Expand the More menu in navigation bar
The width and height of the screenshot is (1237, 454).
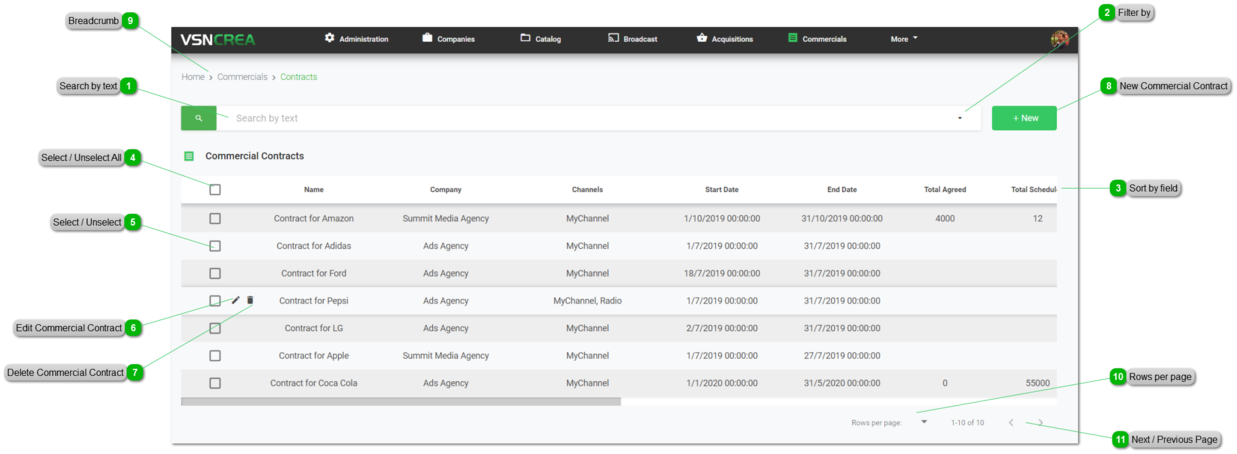(903, 39)
